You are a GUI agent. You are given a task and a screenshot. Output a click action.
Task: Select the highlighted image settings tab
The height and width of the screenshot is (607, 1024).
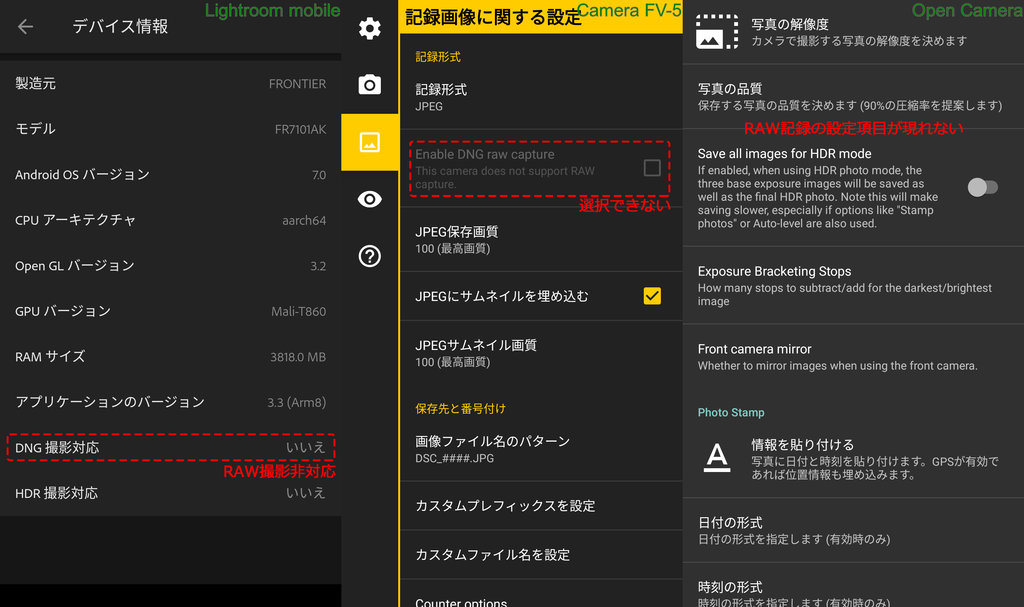(x=370, y=142)
